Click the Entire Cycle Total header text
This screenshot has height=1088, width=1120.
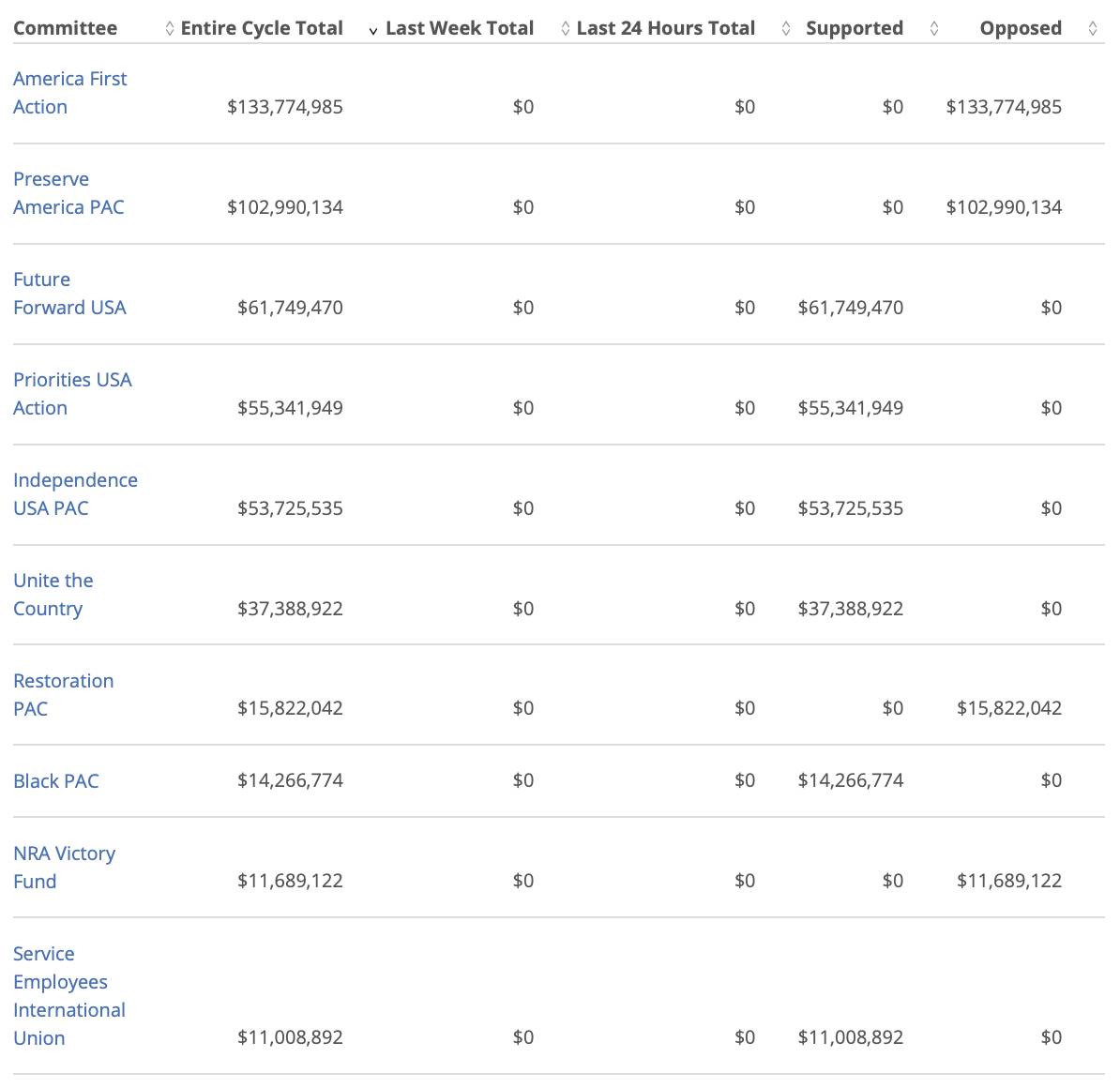262,28
